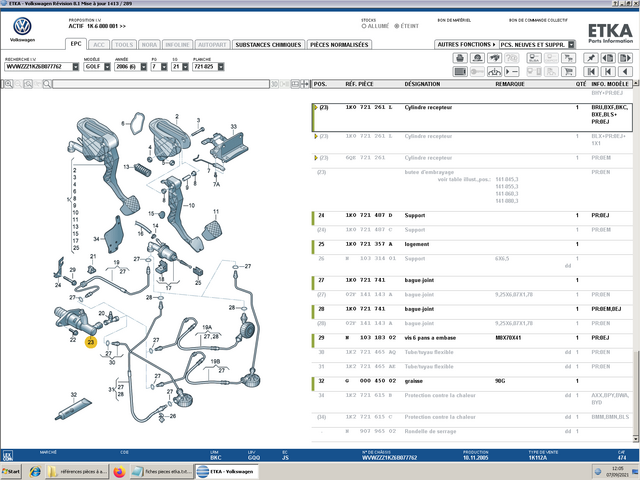640x480 pixels.
Task: Switch to the INFOLINE tab
Action: pyautogui.click(x=177, y=44)
